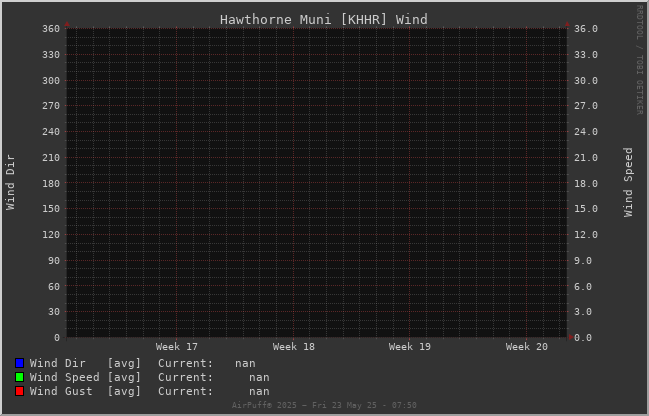
Task: Click the left axis value 180
Action: tap(51, 183)
